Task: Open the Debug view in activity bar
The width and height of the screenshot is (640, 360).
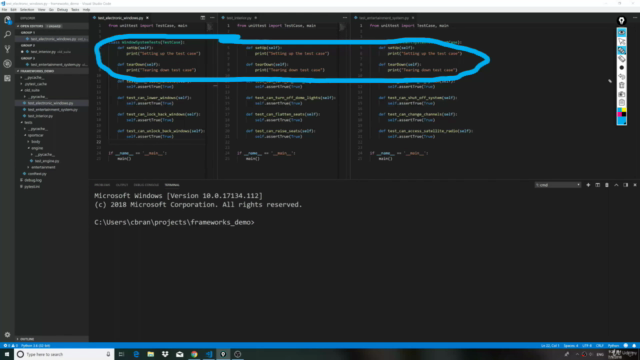Action: [7, 64]
